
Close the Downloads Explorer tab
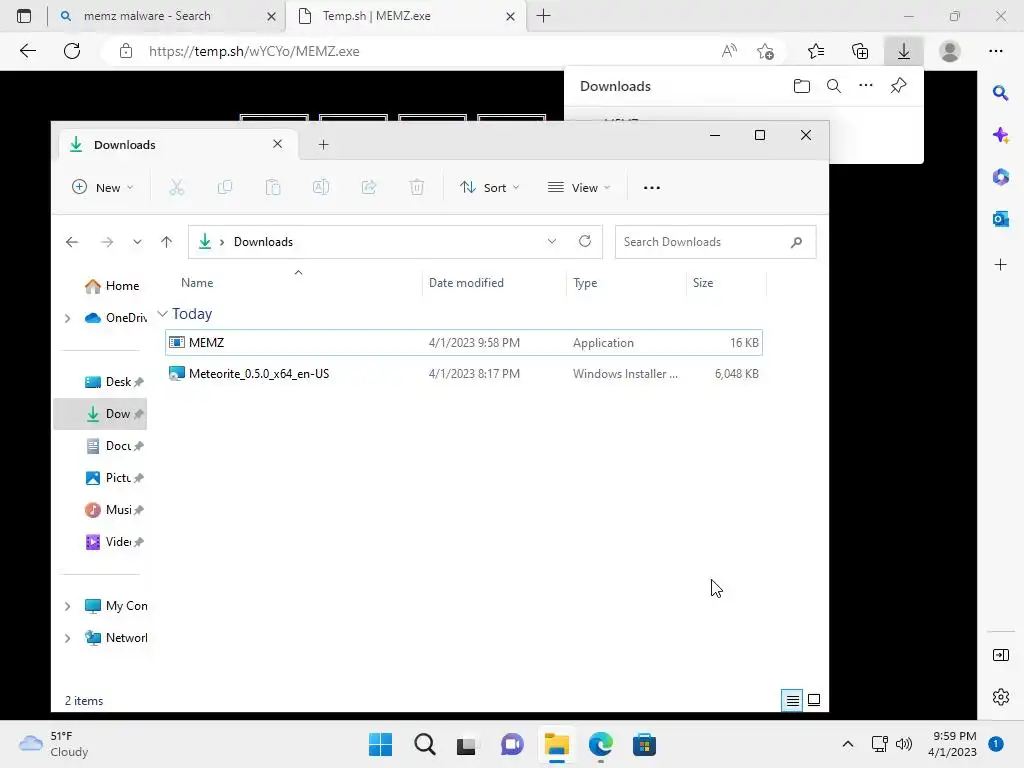point(278,144)
